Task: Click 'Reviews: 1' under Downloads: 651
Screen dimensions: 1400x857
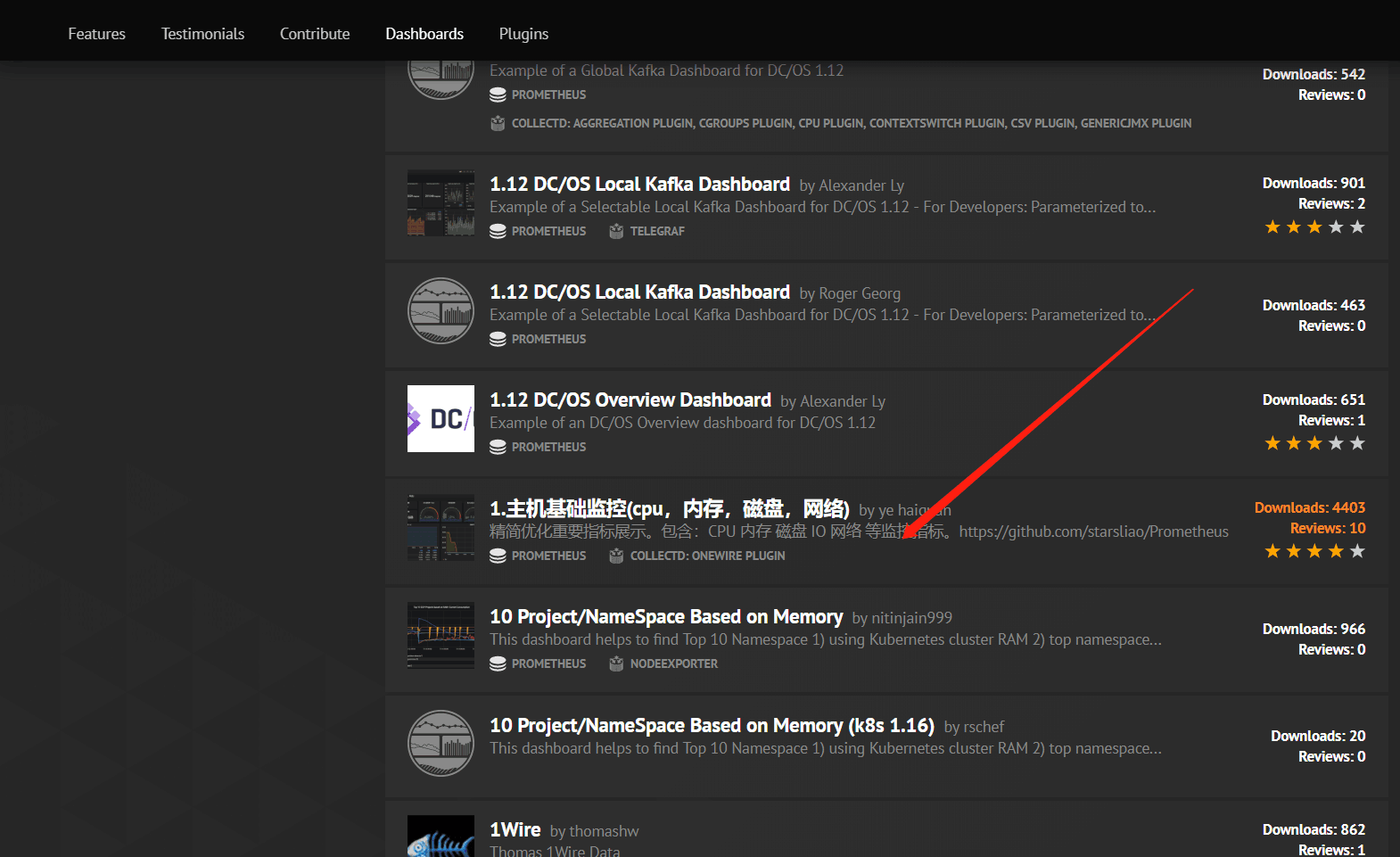Action: pyautogui.click(x=1331, y=420)
